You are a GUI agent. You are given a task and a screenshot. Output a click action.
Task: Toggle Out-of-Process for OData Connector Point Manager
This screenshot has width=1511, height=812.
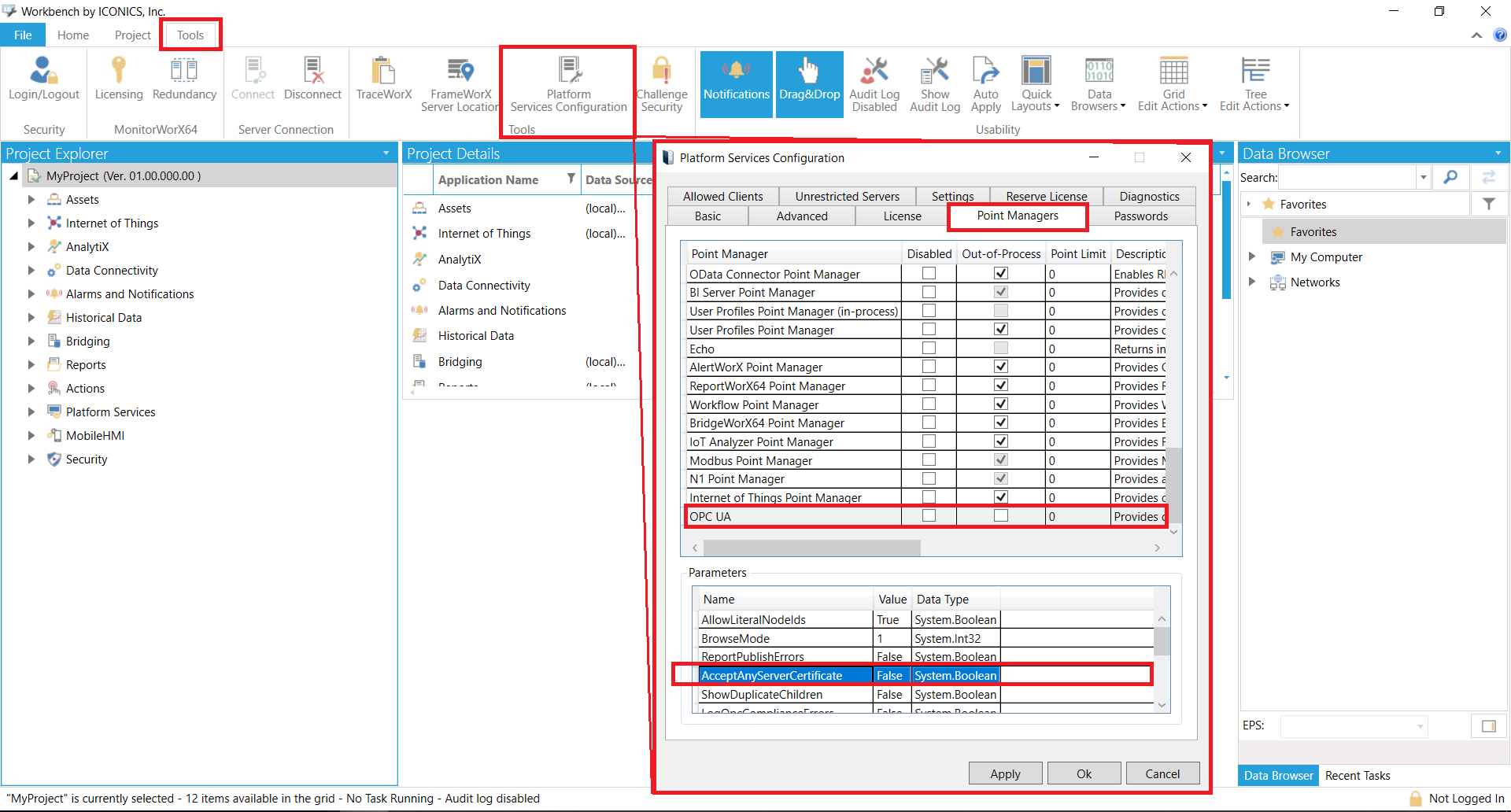click(1001, 273)
